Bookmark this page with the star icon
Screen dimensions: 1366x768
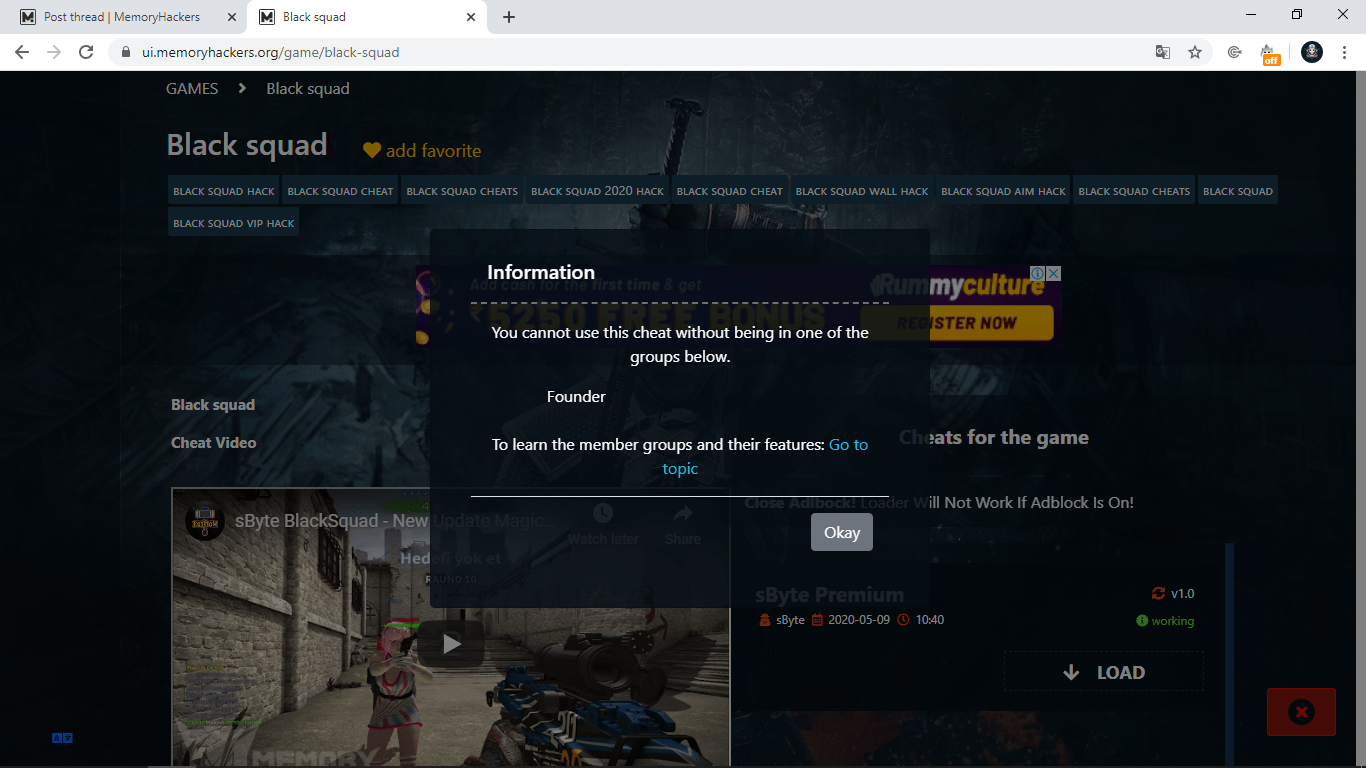click(1195, 52)
